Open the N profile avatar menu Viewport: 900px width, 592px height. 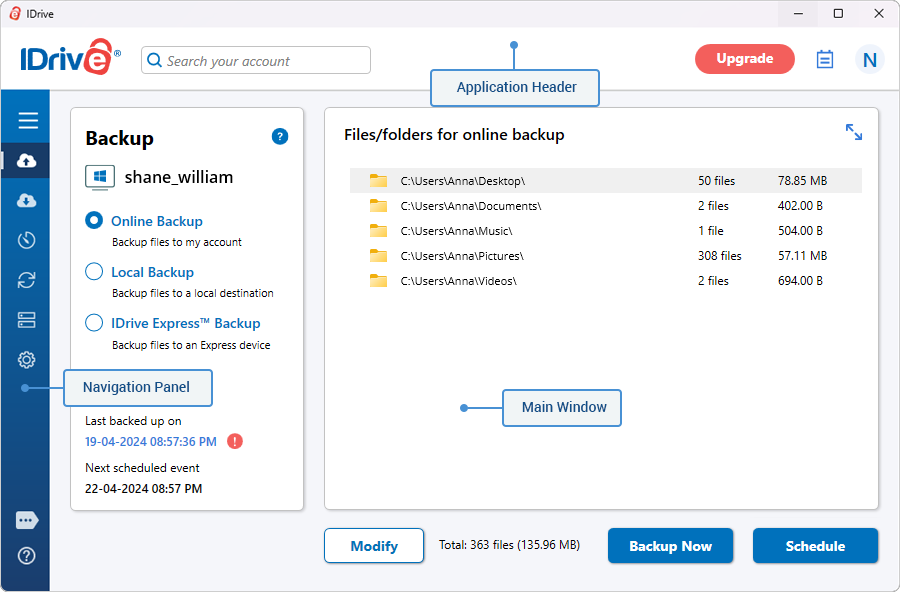[x=869, y=60]
